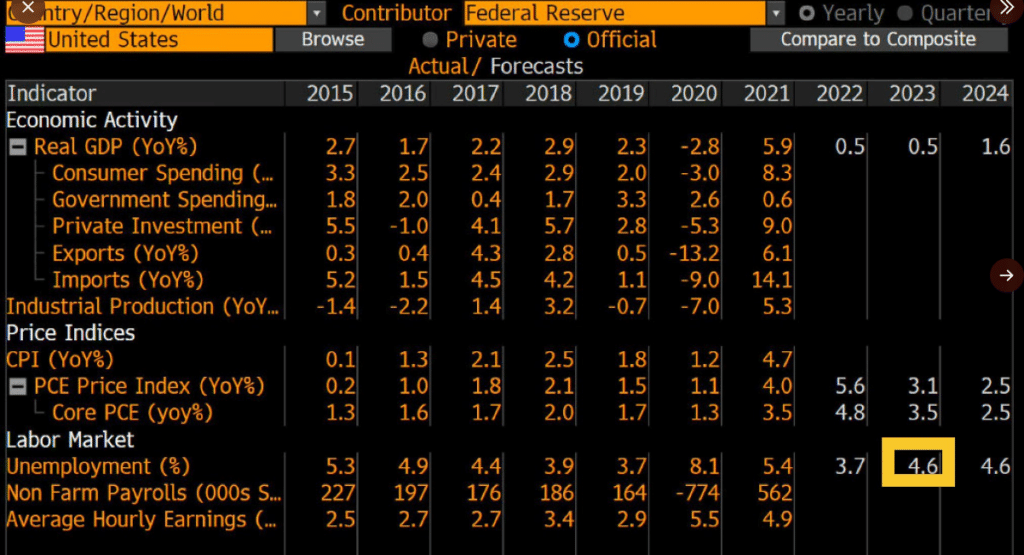Click the Browse button

[x=333, y=39]
